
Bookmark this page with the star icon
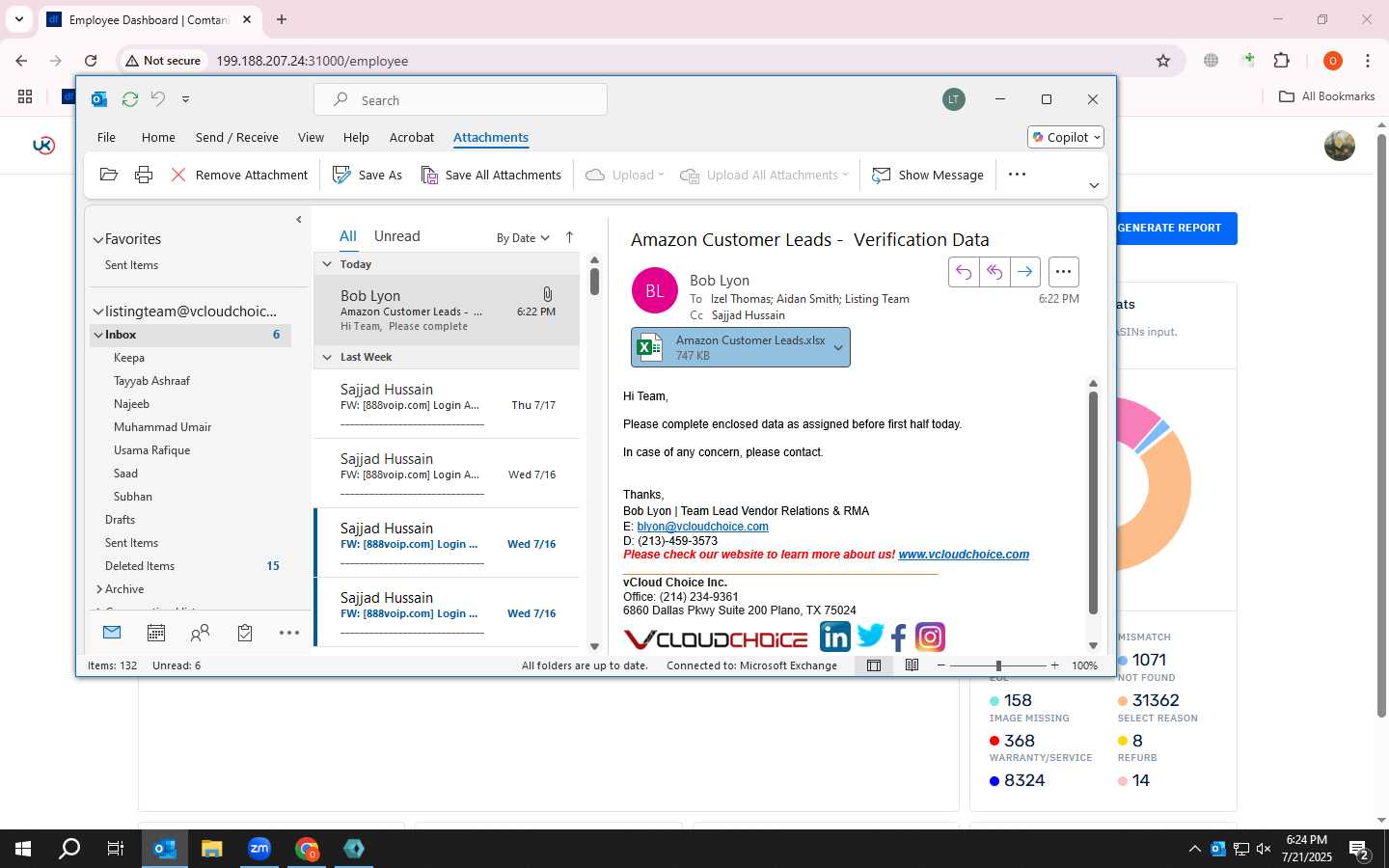pos(1163,61)
